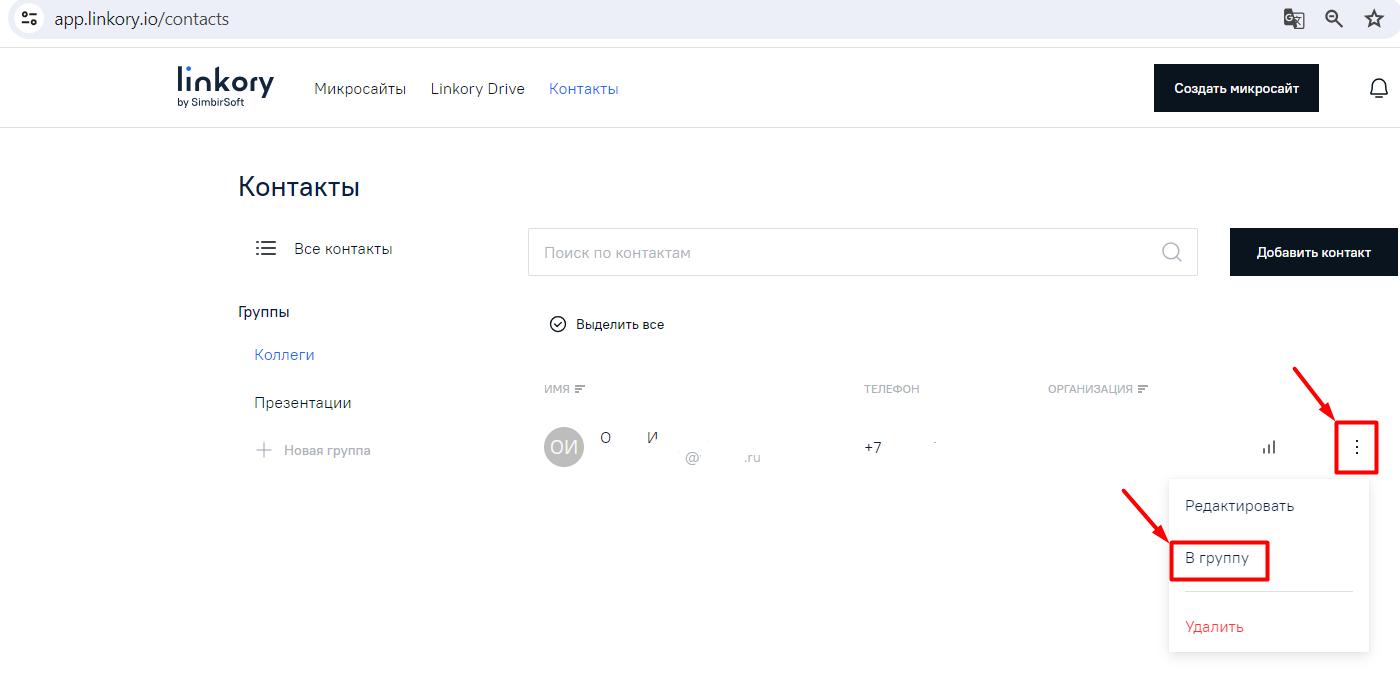This screenshot has width=1400, height=684.
Task: Switch to Linkory Drive tab
Action: click(x=477, y=89)
